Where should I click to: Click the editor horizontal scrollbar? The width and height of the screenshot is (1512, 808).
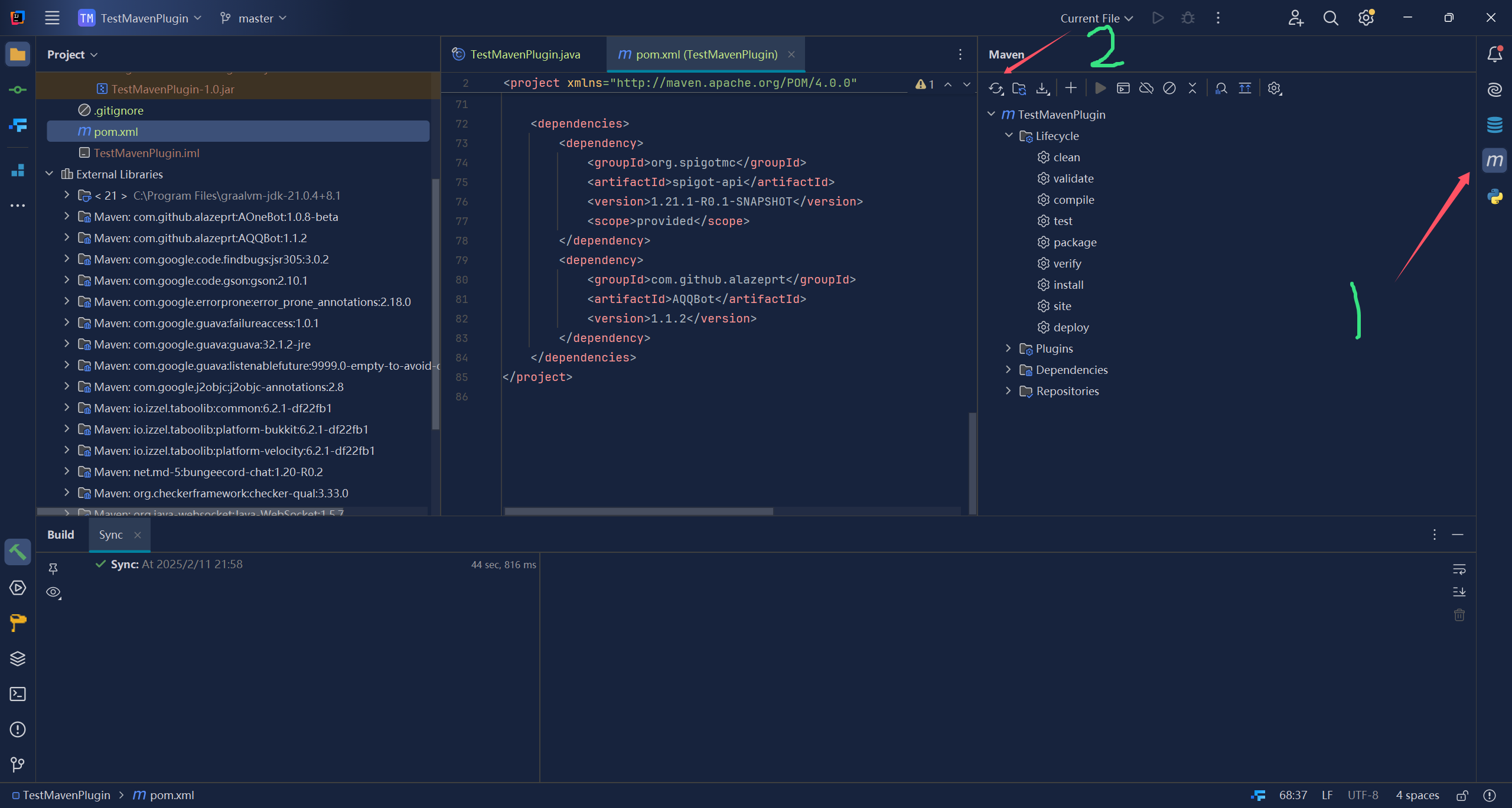638,511
